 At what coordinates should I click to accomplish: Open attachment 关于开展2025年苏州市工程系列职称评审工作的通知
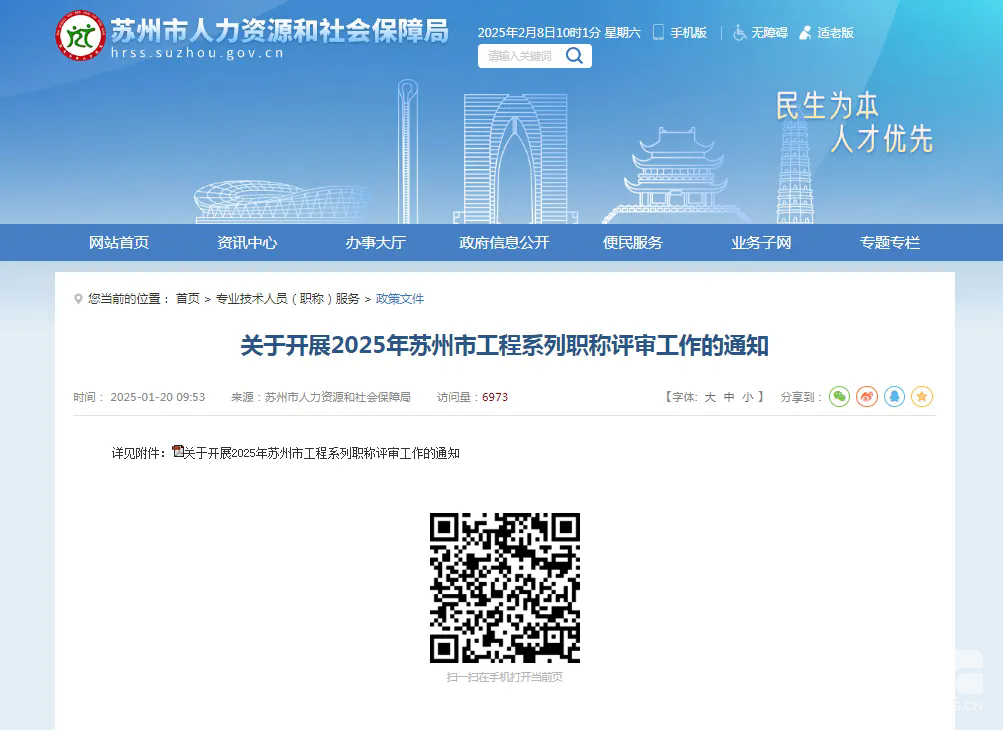click(x=322, y=453)
